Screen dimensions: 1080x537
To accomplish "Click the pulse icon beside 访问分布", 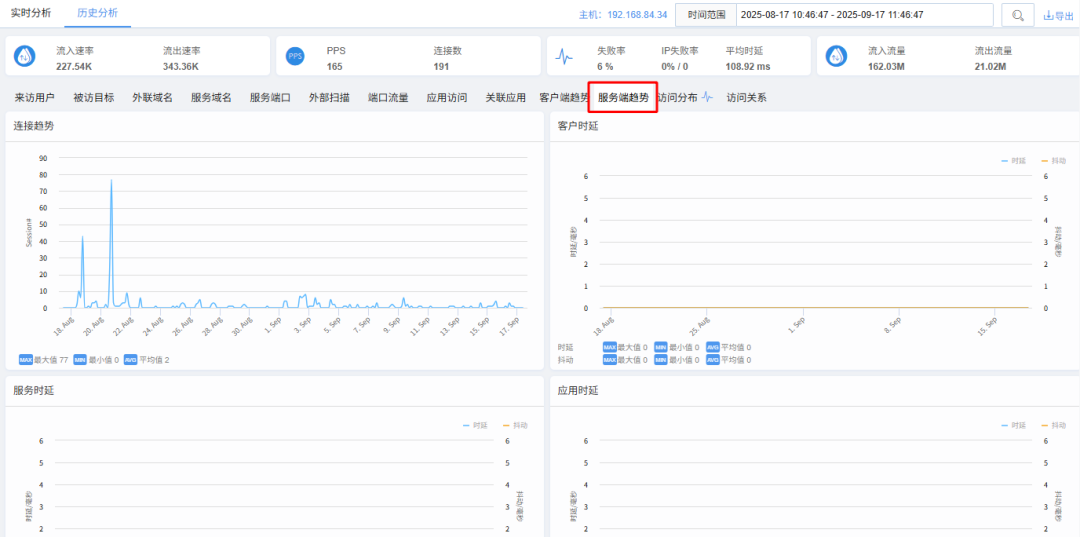I will [x=708, y=98].
